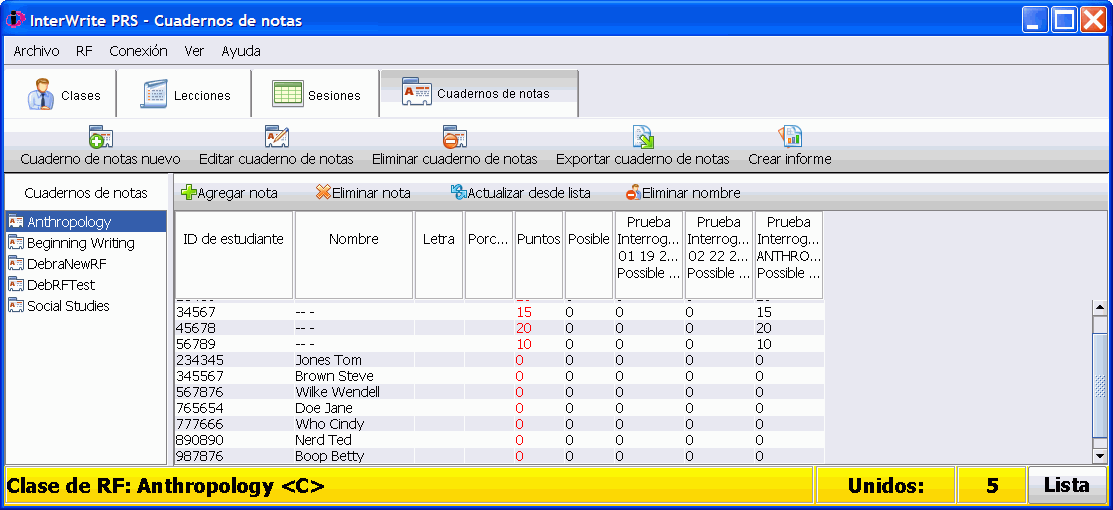Switch to the Lecciones tab
The width and height of the screenshot is (1113, 510).
pos(184,94)
